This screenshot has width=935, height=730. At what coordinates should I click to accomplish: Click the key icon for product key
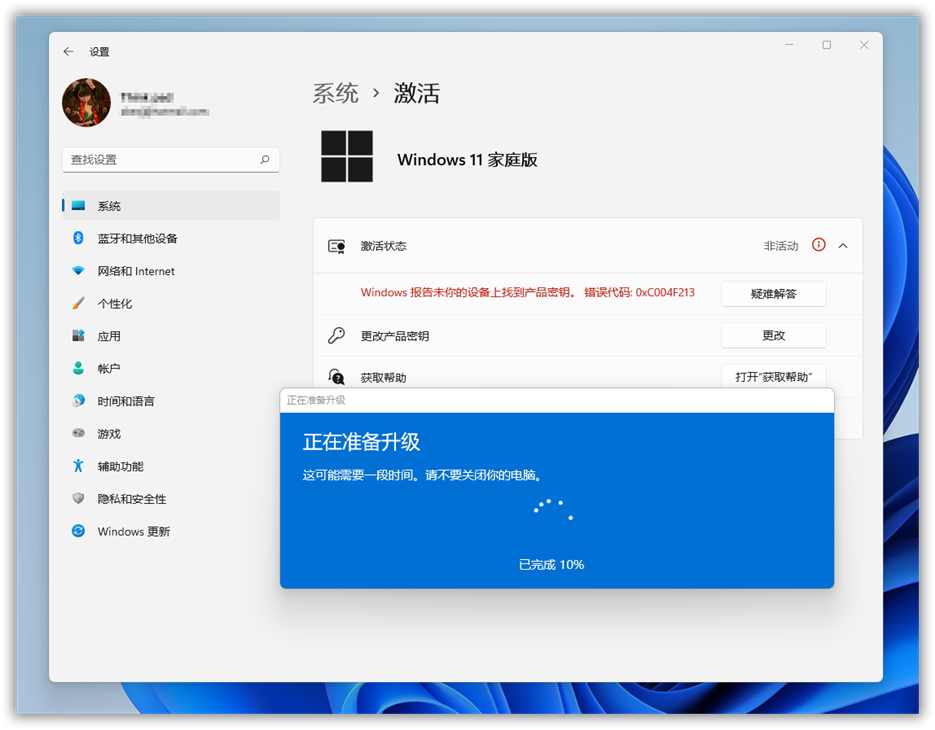(336, 335)
